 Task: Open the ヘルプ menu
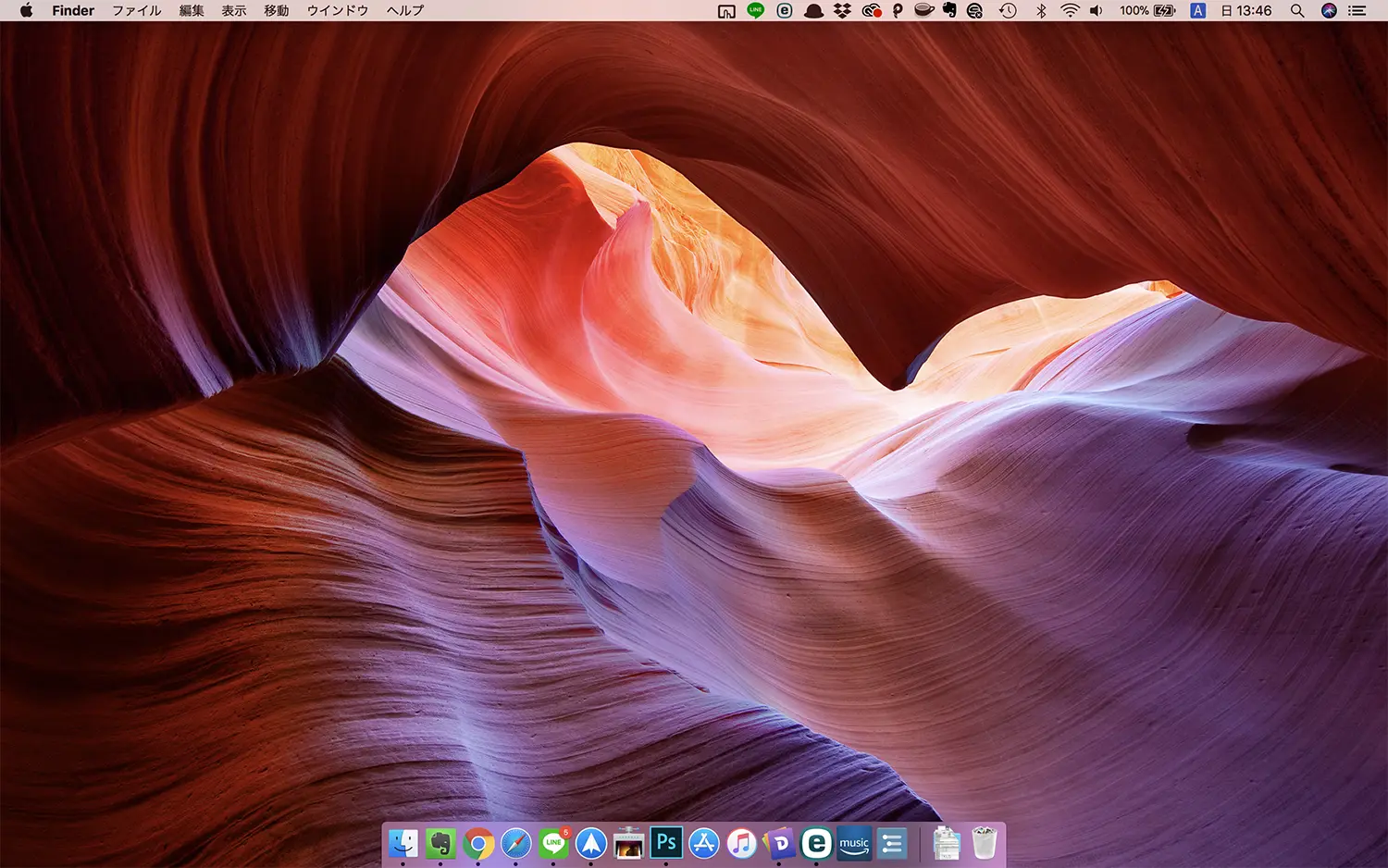click(x=405, y=11)
